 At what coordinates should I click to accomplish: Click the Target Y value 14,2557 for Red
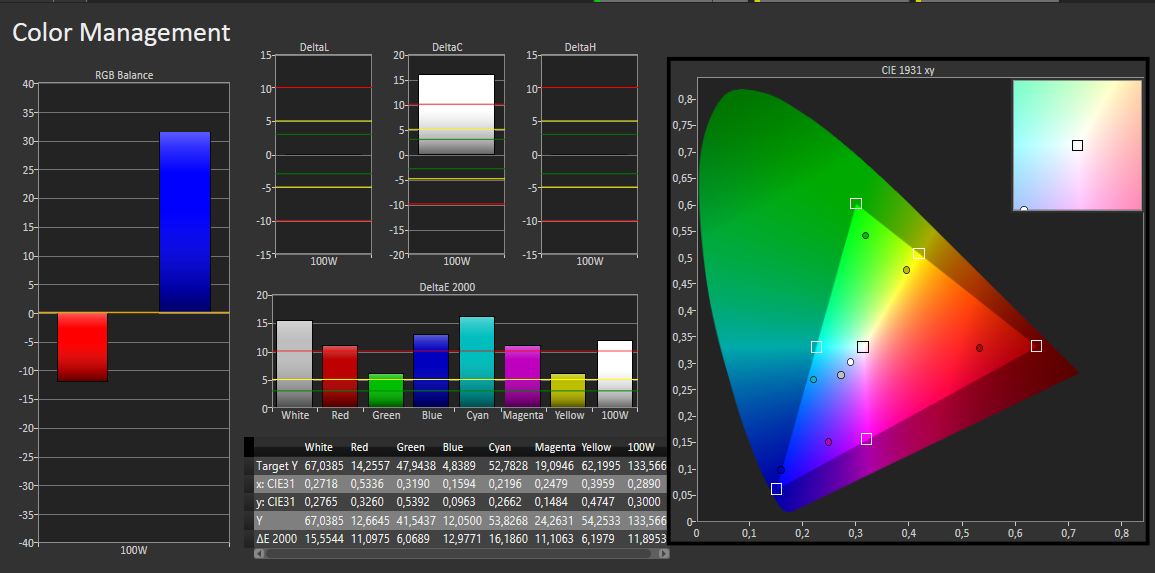pos(369,465)
